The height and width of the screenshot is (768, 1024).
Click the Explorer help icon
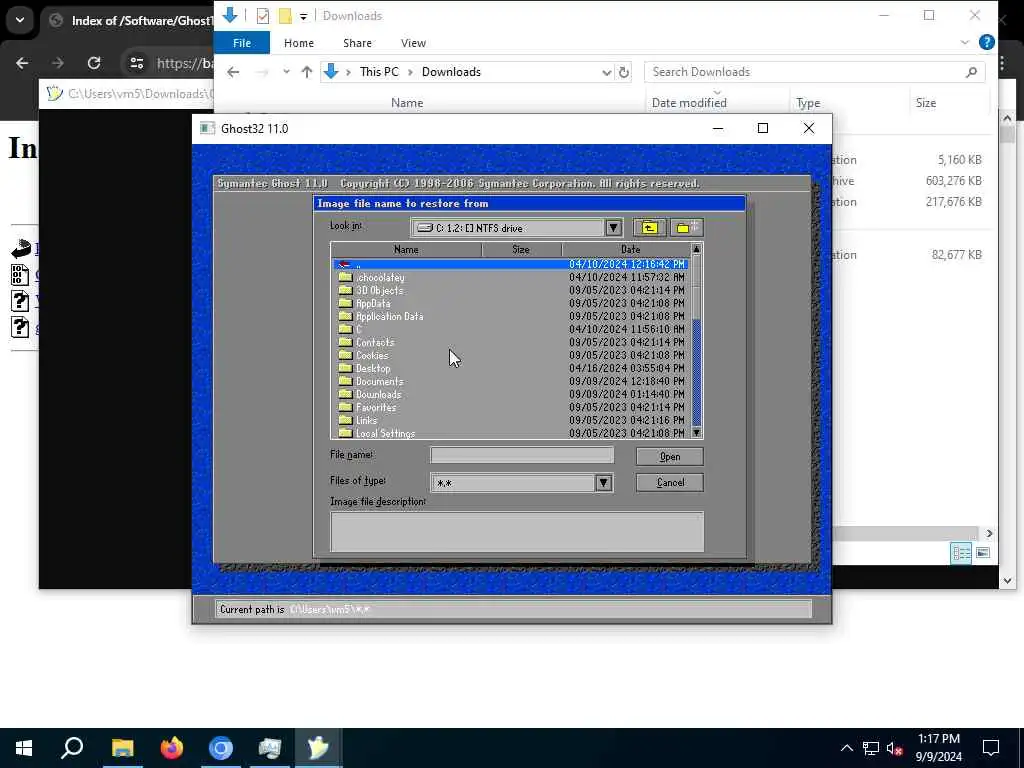pos(987,42)
